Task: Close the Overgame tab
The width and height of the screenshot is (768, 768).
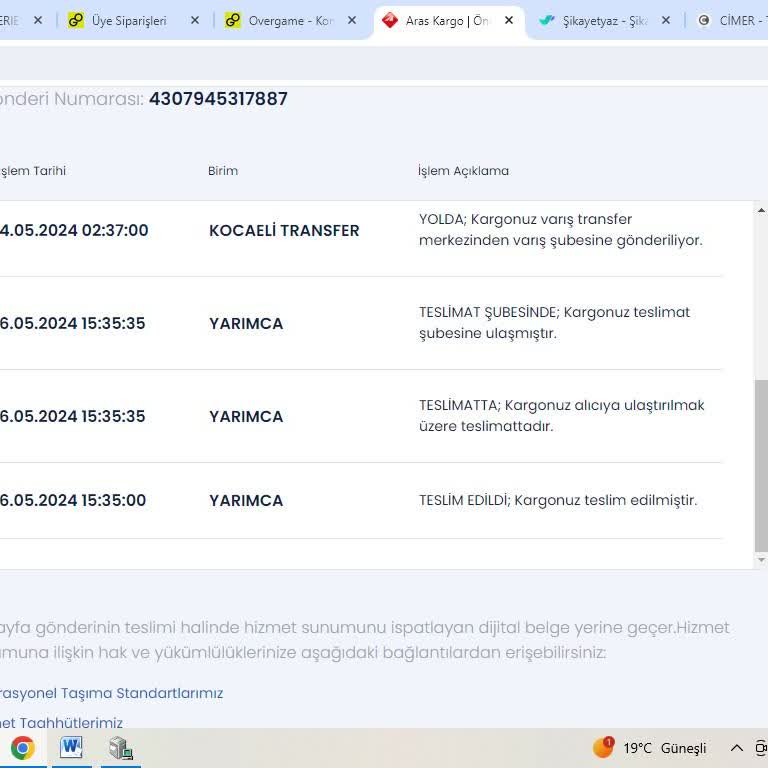Action: [352, 21]
